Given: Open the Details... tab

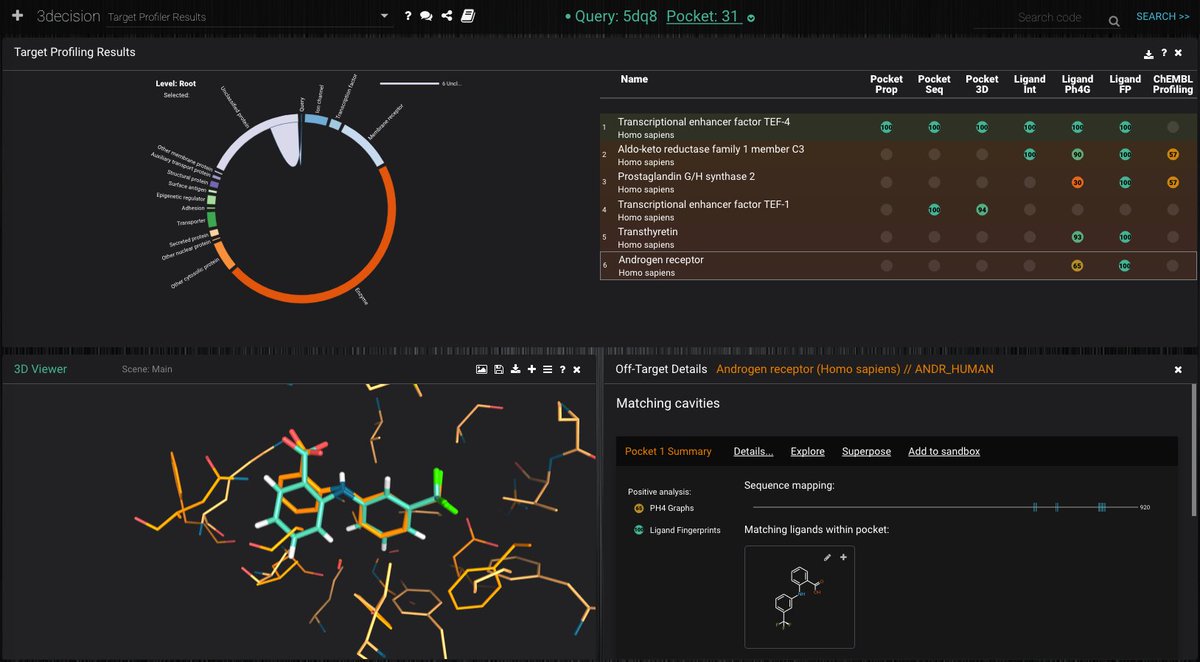Looking at the screenshot, I should 753,451.
